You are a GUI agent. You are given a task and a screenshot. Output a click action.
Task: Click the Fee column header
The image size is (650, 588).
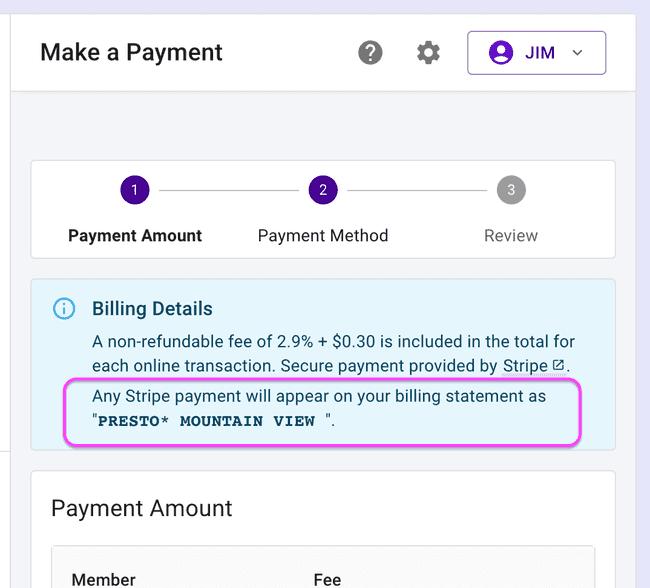click(327, 579)
